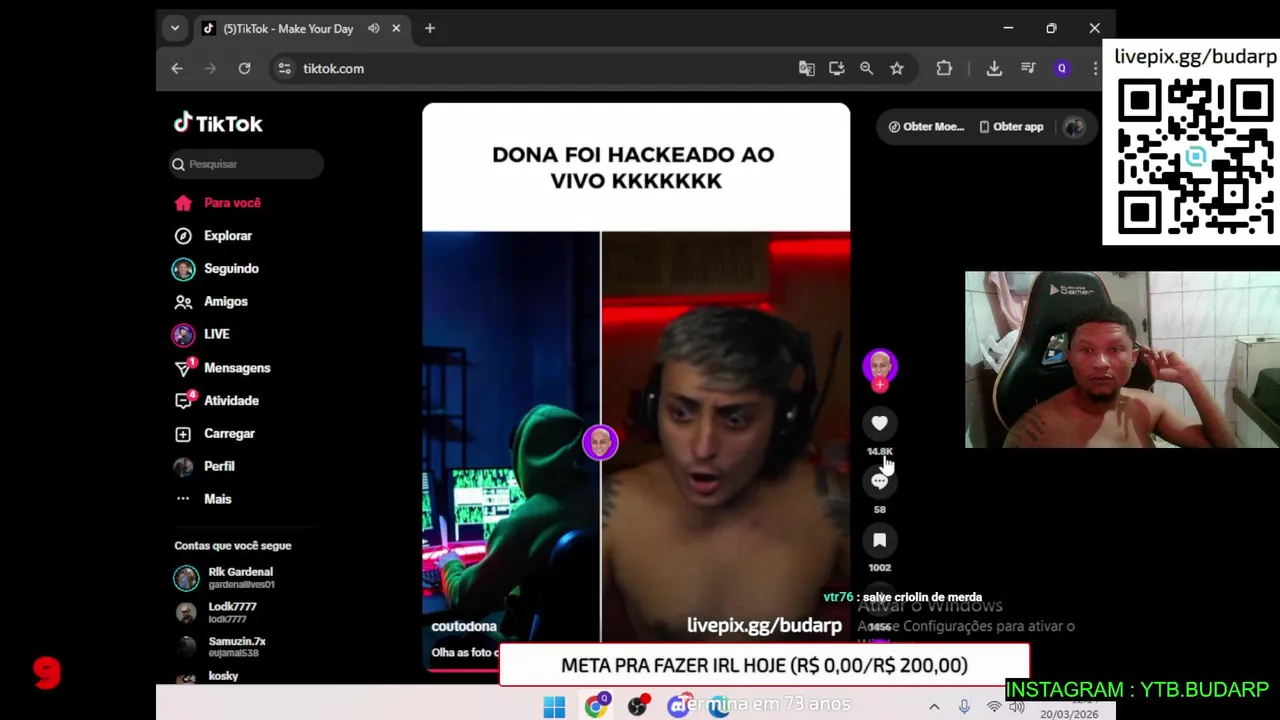Click the Mensagens paper plane icon
The image size is (1280, 720).
[x=183, y=368]
